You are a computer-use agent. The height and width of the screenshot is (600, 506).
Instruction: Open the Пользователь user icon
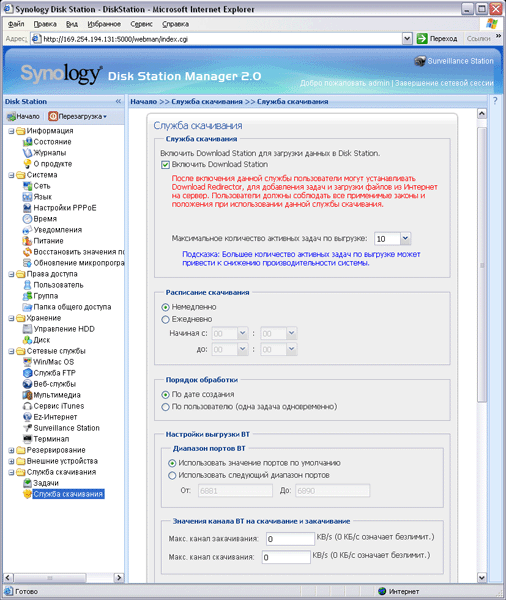click(x=27, y=285)
